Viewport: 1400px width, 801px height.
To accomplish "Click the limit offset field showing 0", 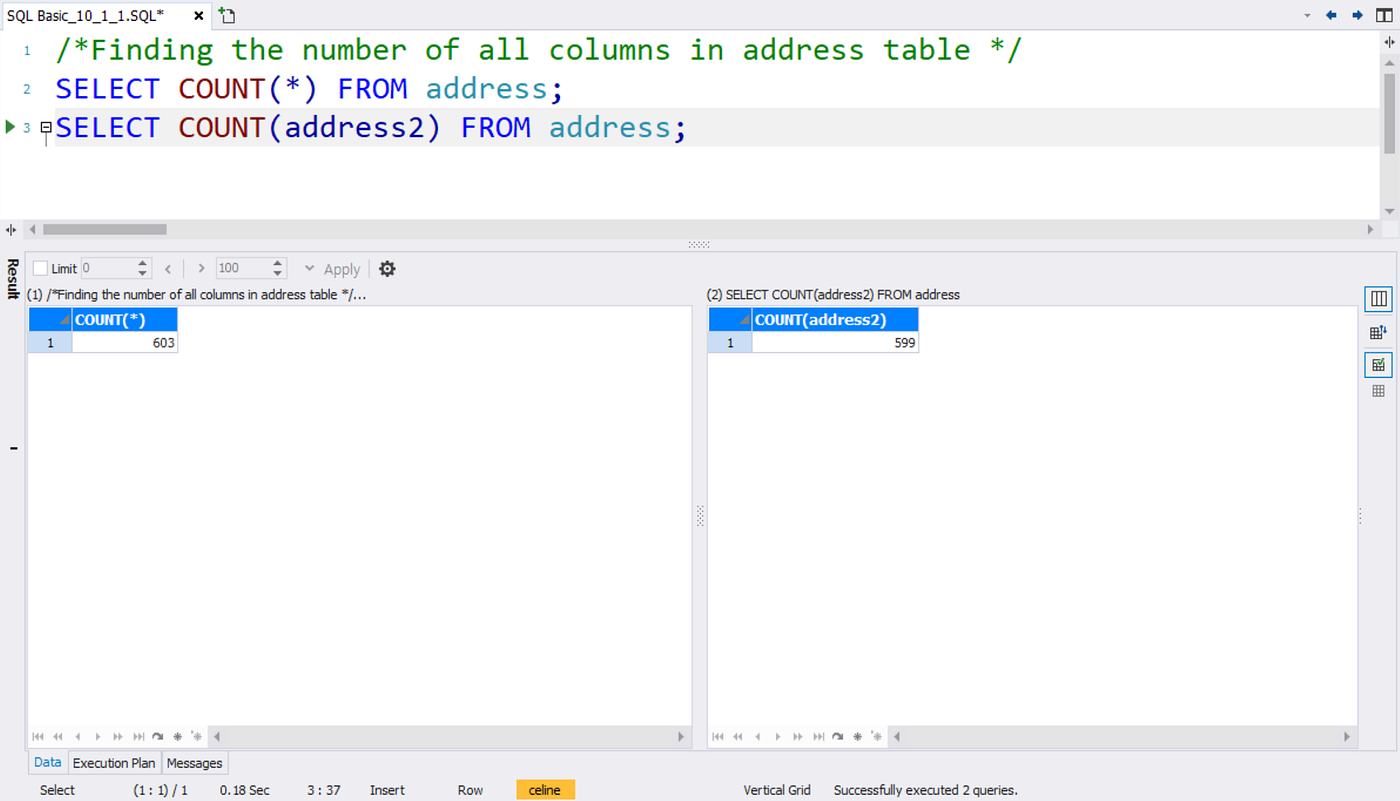I will point(107,268).
